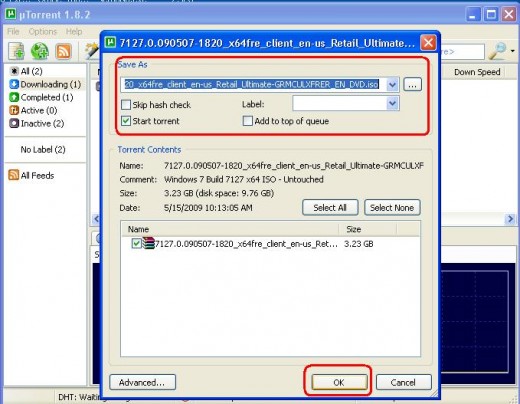
Task: Open the Help menu
Action: (74, 32)
